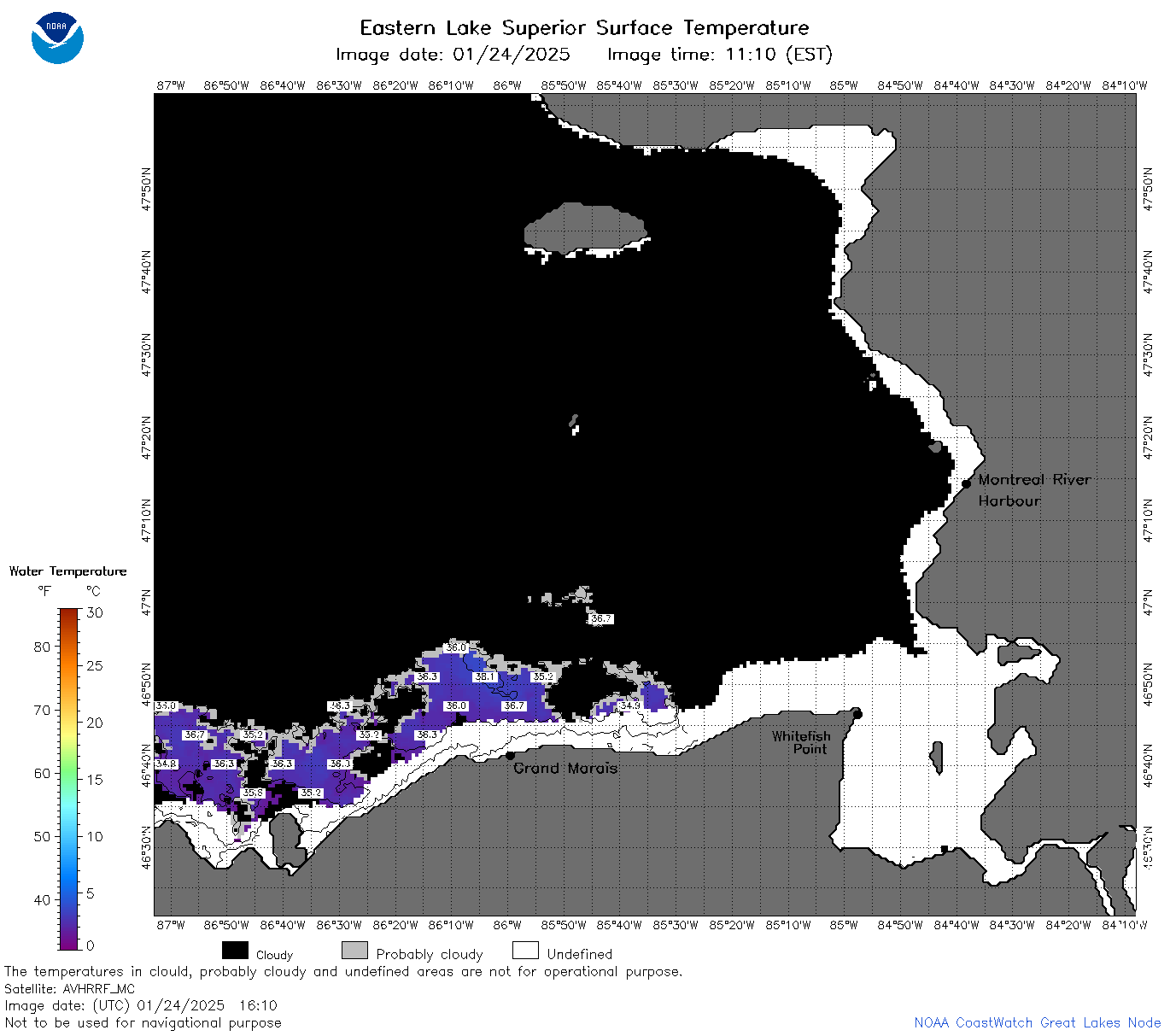This screenshot has height=1036, width=1170.
Task: Click the Image date 01/24/2025 header text
Action: coord(453,55)
